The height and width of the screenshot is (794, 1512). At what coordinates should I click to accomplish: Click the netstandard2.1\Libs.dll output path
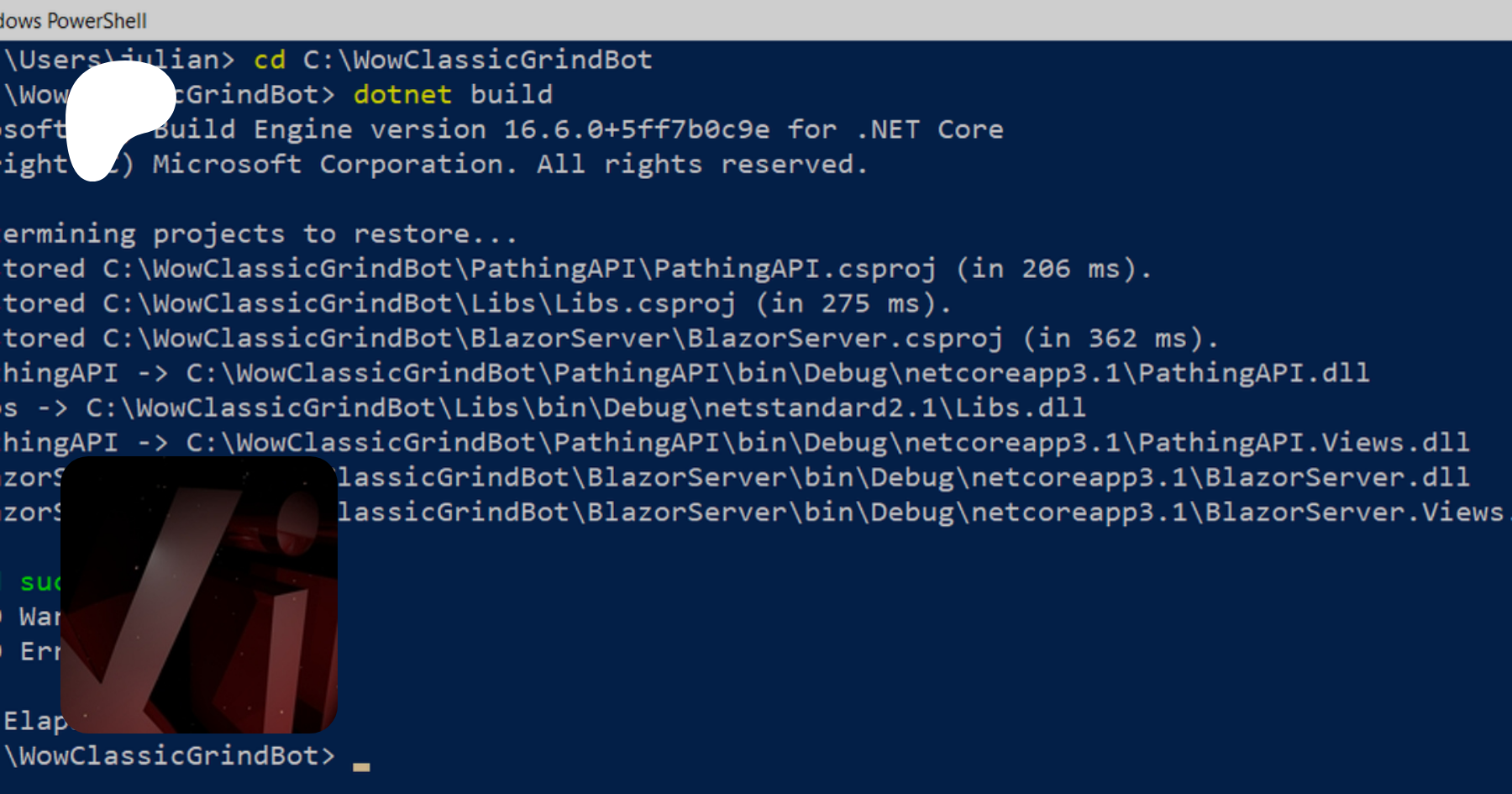(585, 408)
